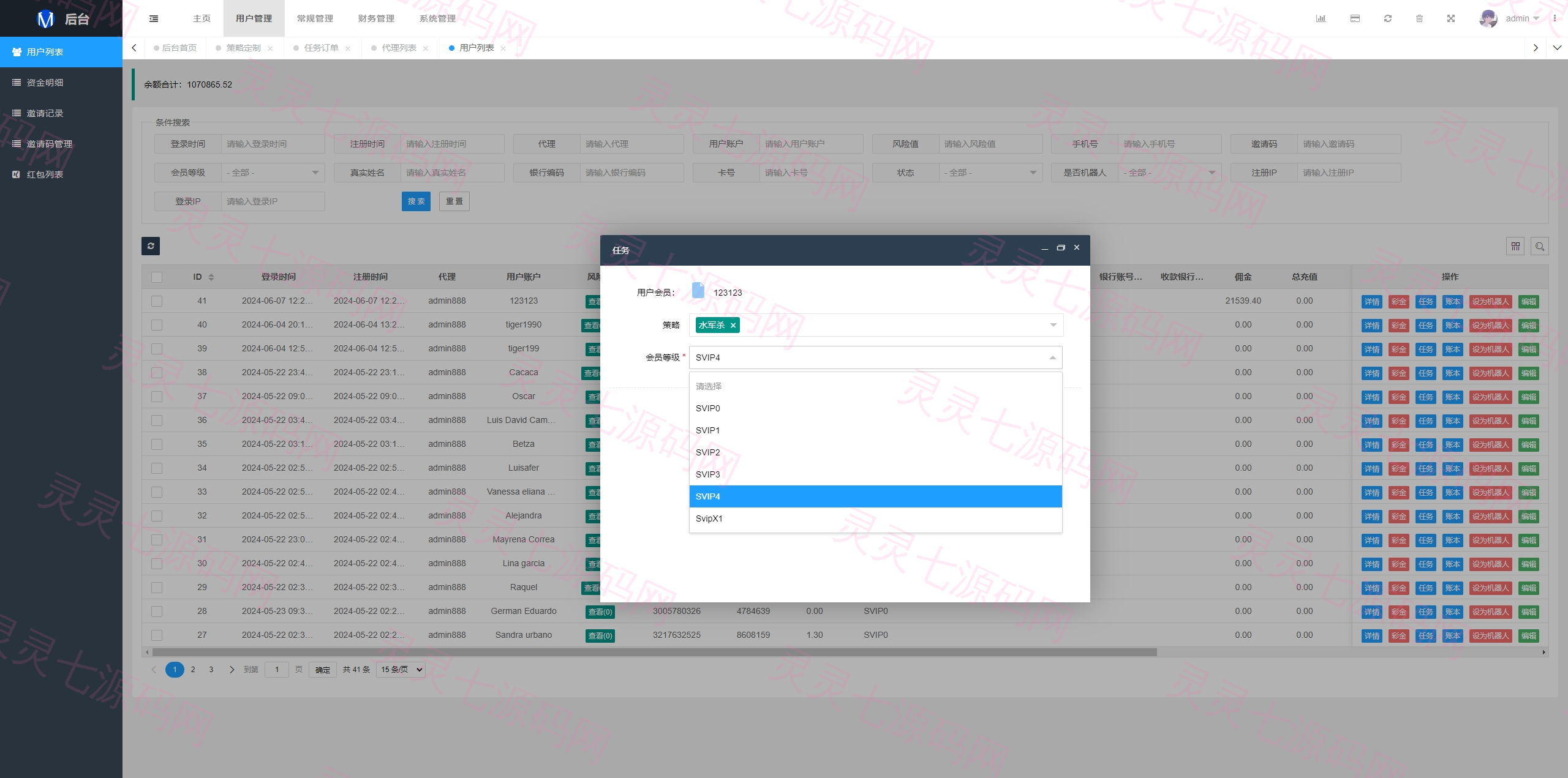Click the table search magnifier icon
The image size is (1568, 778).
1540,246
